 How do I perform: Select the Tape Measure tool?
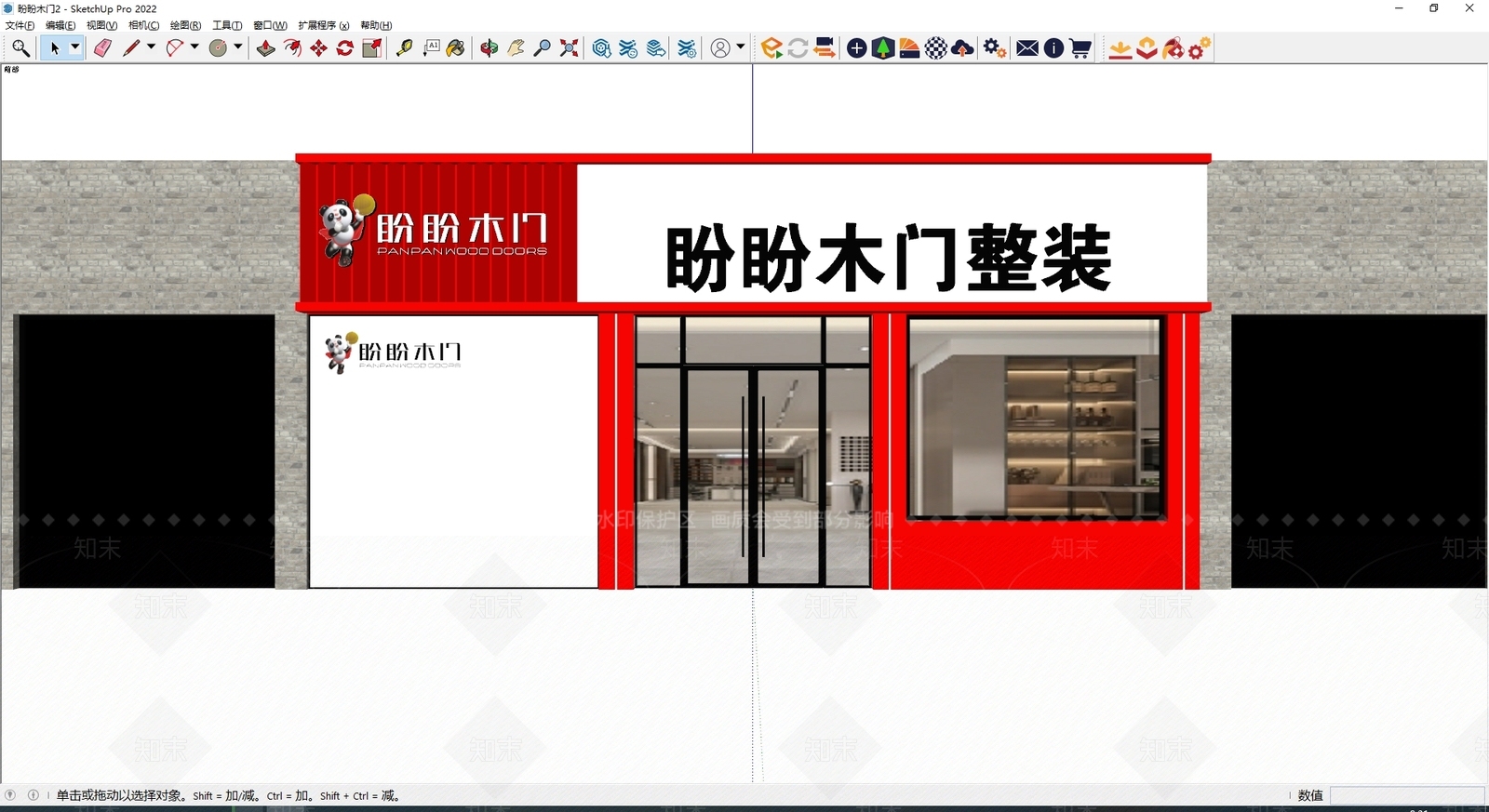pyautogui.click(x=404, y=48)
